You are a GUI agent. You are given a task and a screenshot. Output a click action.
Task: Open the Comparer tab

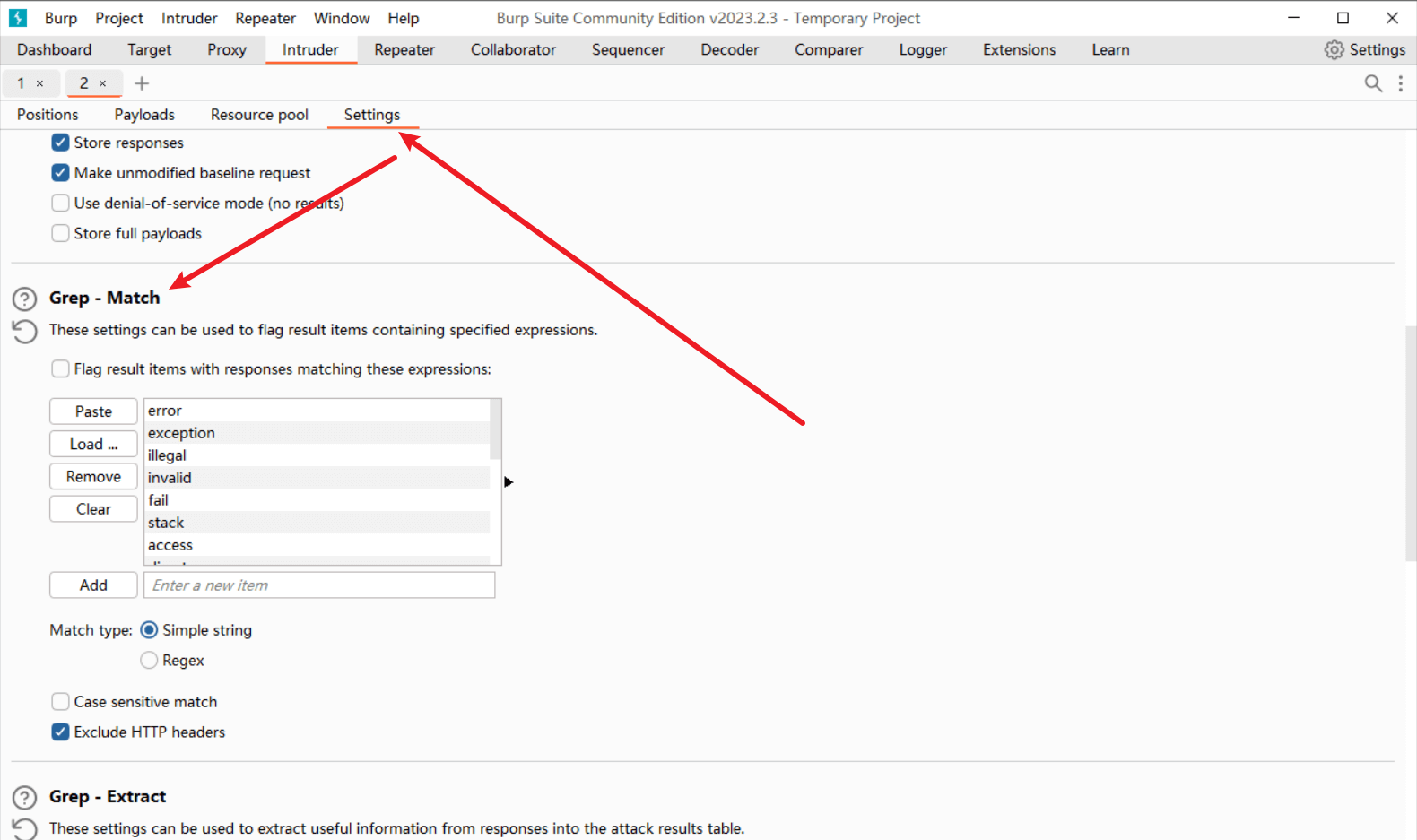point(829,50)
